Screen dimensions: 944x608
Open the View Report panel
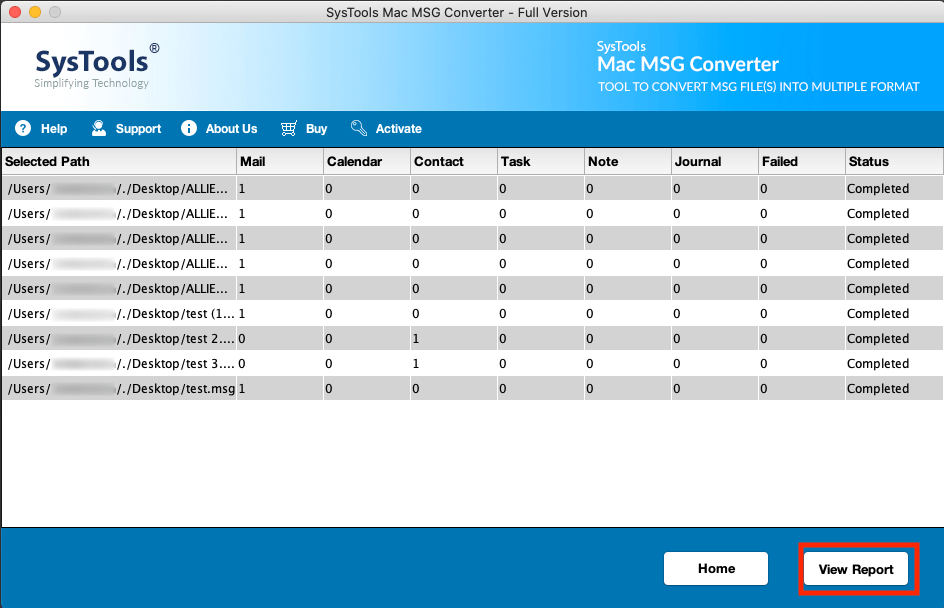coord(856,568)
